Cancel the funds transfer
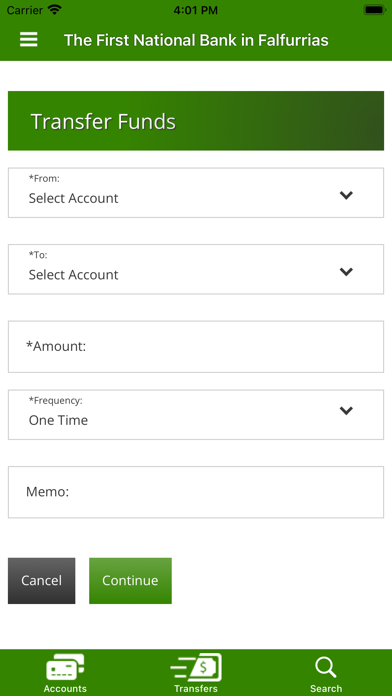 pos(41,581)
